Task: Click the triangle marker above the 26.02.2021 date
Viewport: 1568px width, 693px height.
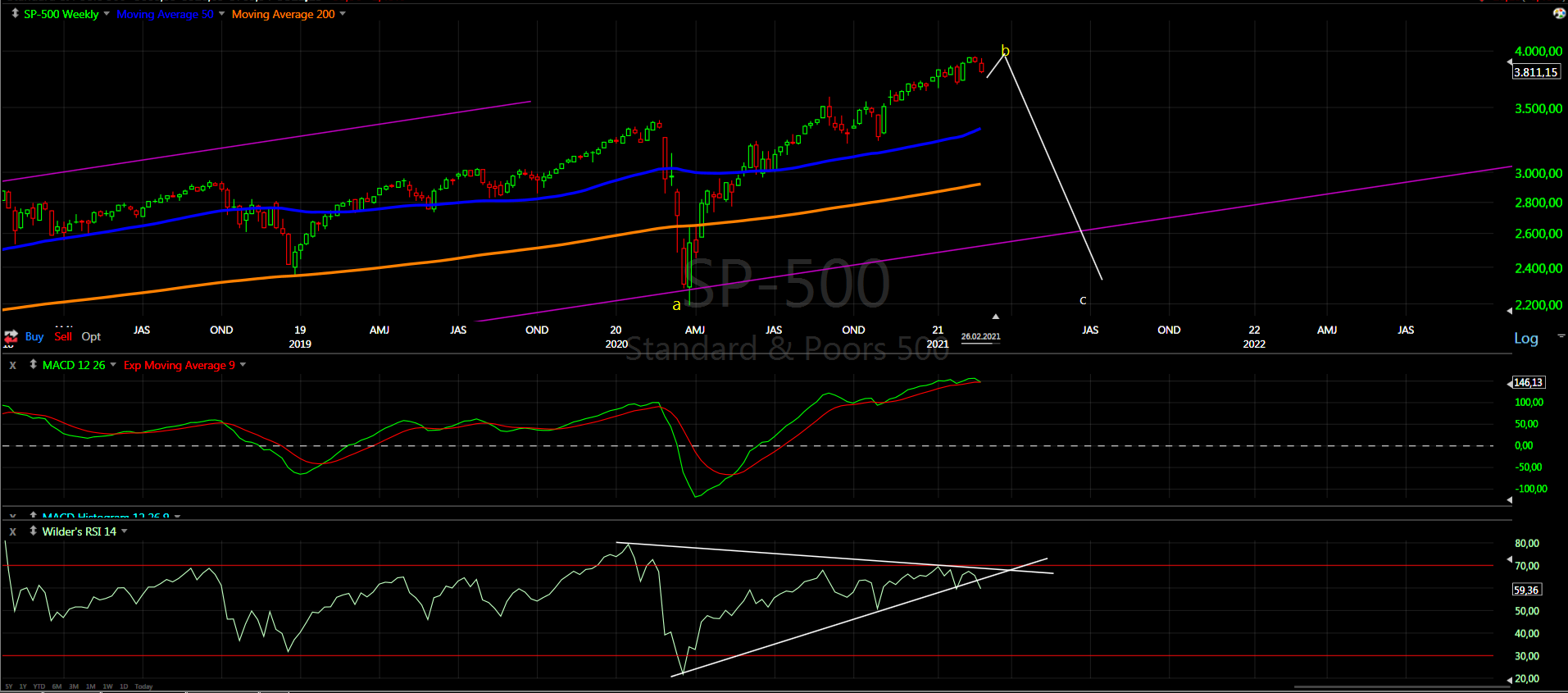Action: point(996,316)
